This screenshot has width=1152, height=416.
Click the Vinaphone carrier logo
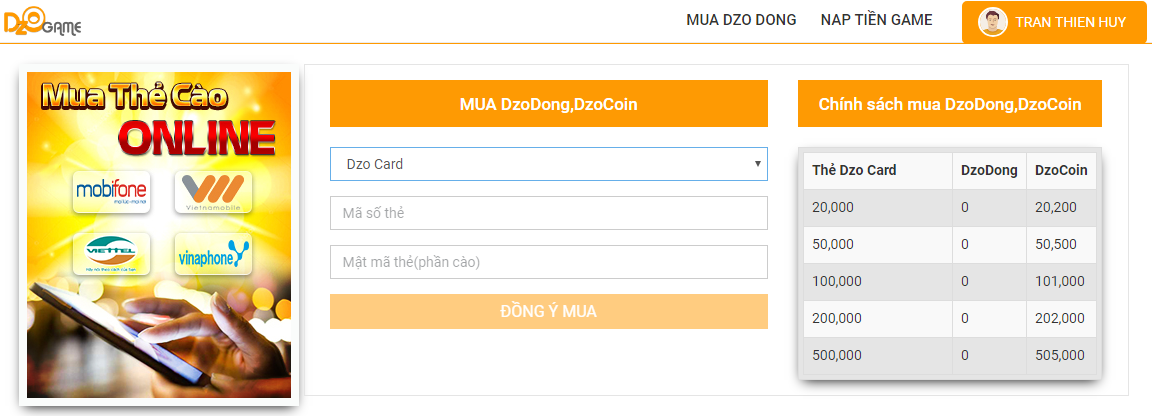213,254
